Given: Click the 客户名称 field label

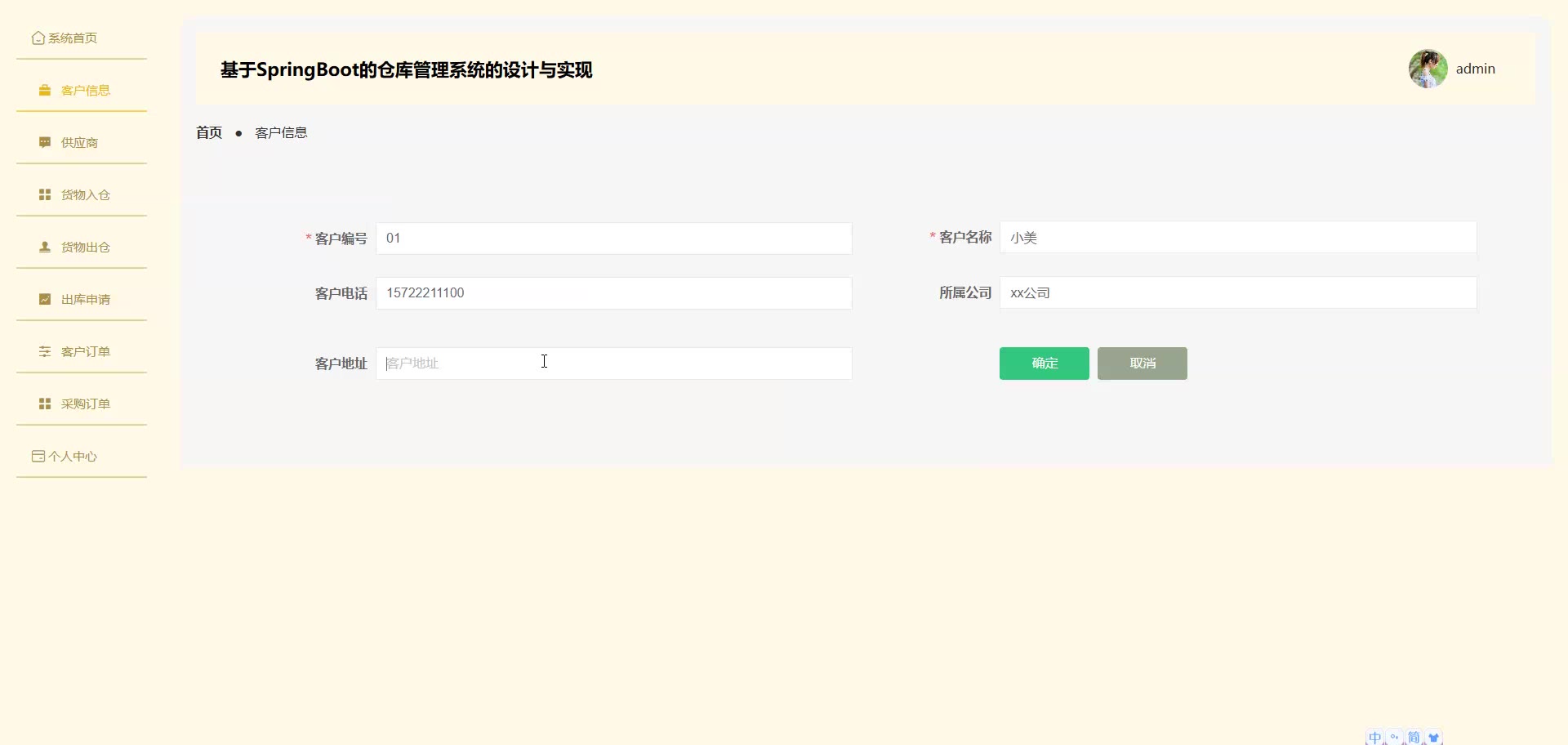Looking at the screenshot, I should [965, 237].
